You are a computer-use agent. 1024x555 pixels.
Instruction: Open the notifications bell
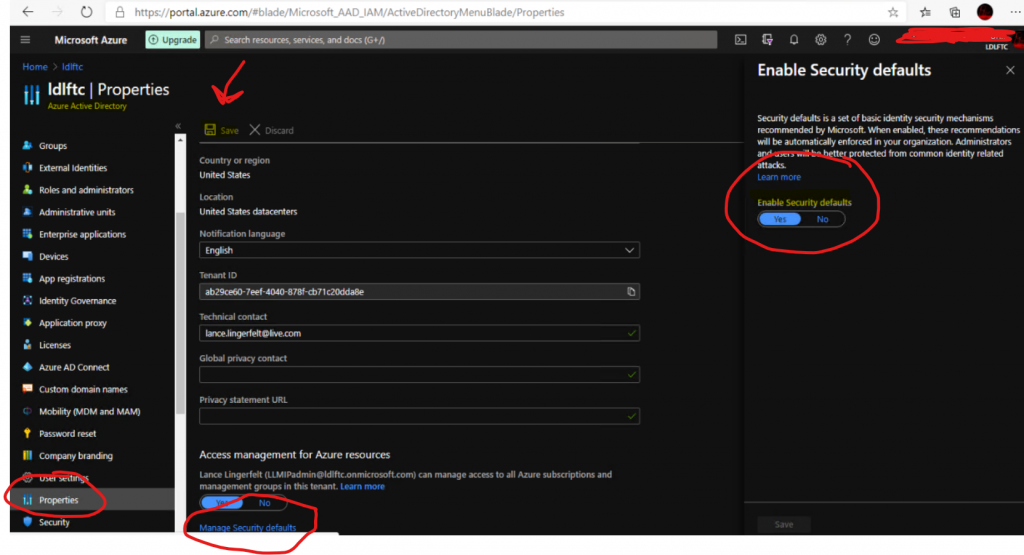coord(793,40)
